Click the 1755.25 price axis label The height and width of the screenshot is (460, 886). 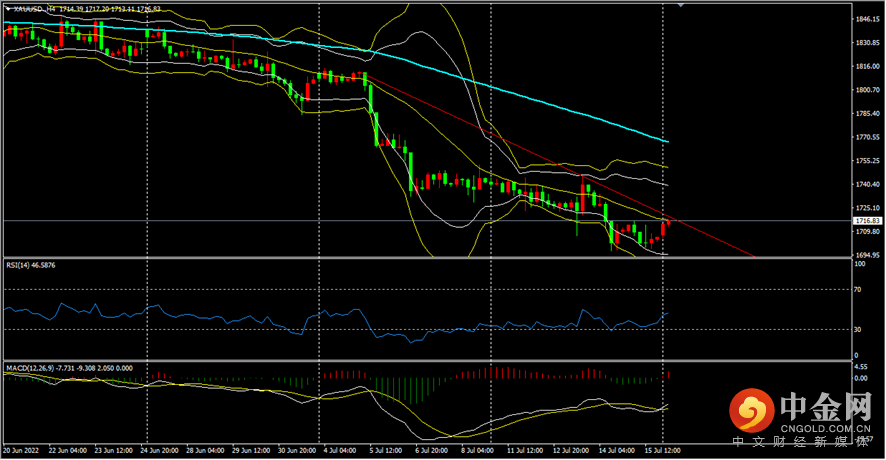coord(868,160)
